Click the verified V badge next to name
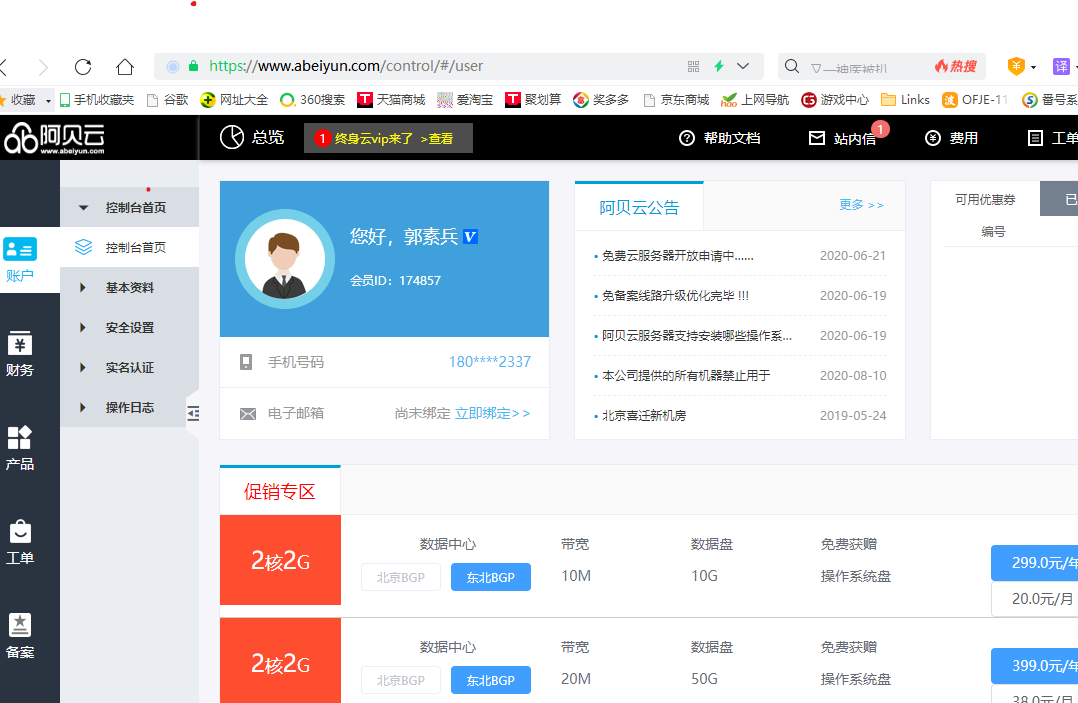Screen dimensions: 1078x703 point(470,236)
